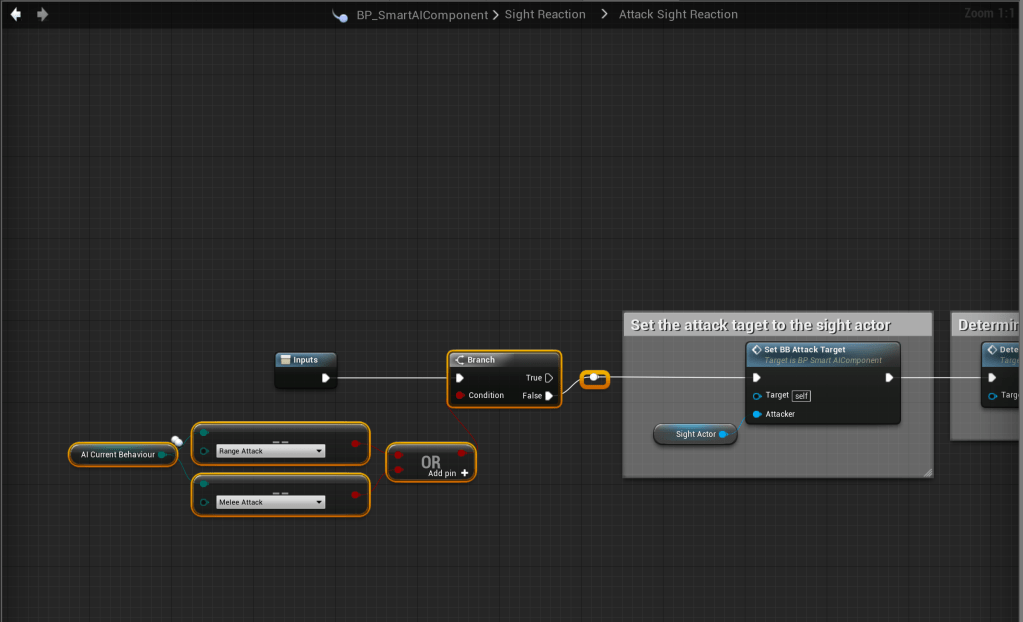Image resolution: width=1023 pixels, height=622 pixels.
Task: Click the Branch node's True exec pin
Action: [549, 378]
